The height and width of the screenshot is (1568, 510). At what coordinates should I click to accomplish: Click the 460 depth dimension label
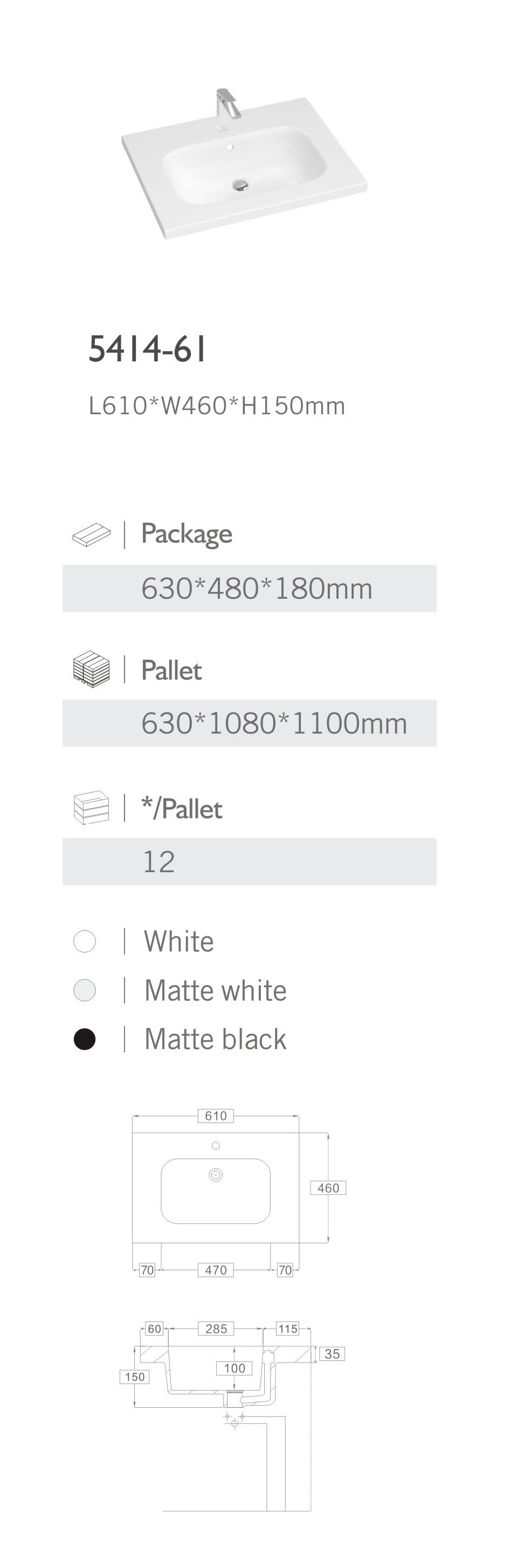point(328,1188)
